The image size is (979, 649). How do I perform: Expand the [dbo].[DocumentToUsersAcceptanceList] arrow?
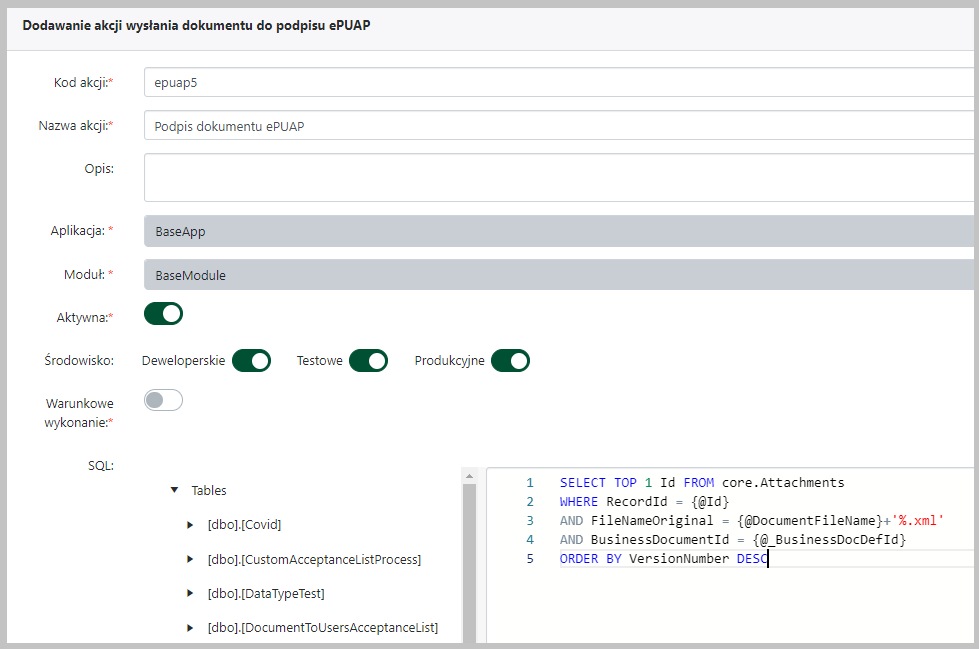pos(191,627)
